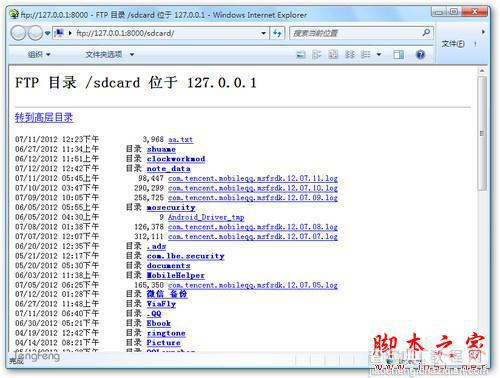Select the third view mode icon in toolbar
This screenshot has height=378, width=500.
point(333,55)
